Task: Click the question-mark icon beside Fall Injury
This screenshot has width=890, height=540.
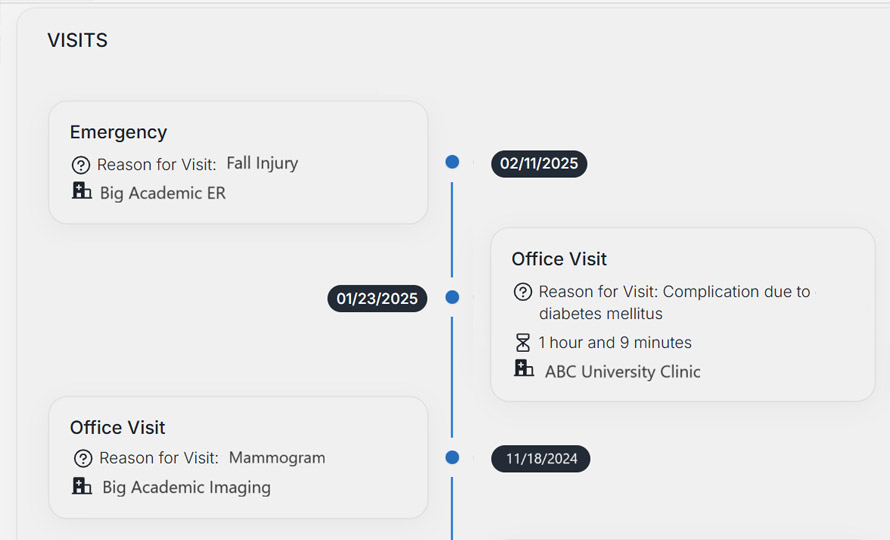Action: pyautogui.click(x=82, y=165)
